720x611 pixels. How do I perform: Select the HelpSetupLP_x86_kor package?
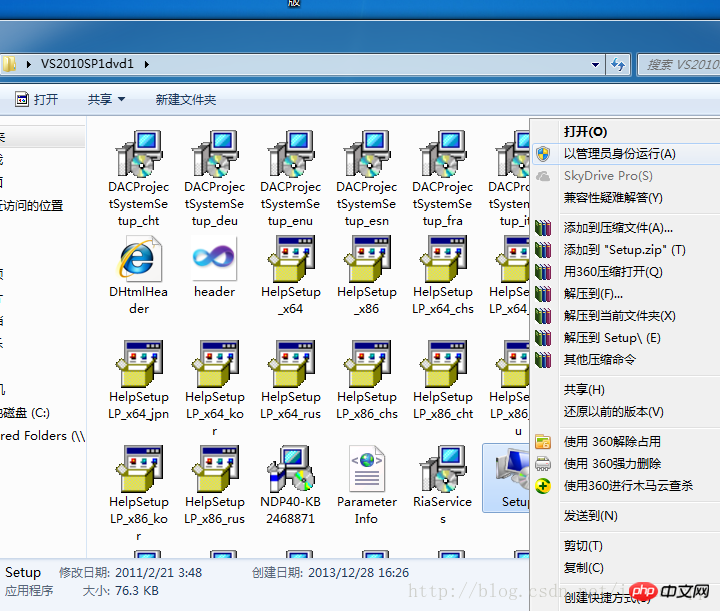point(139,469)
